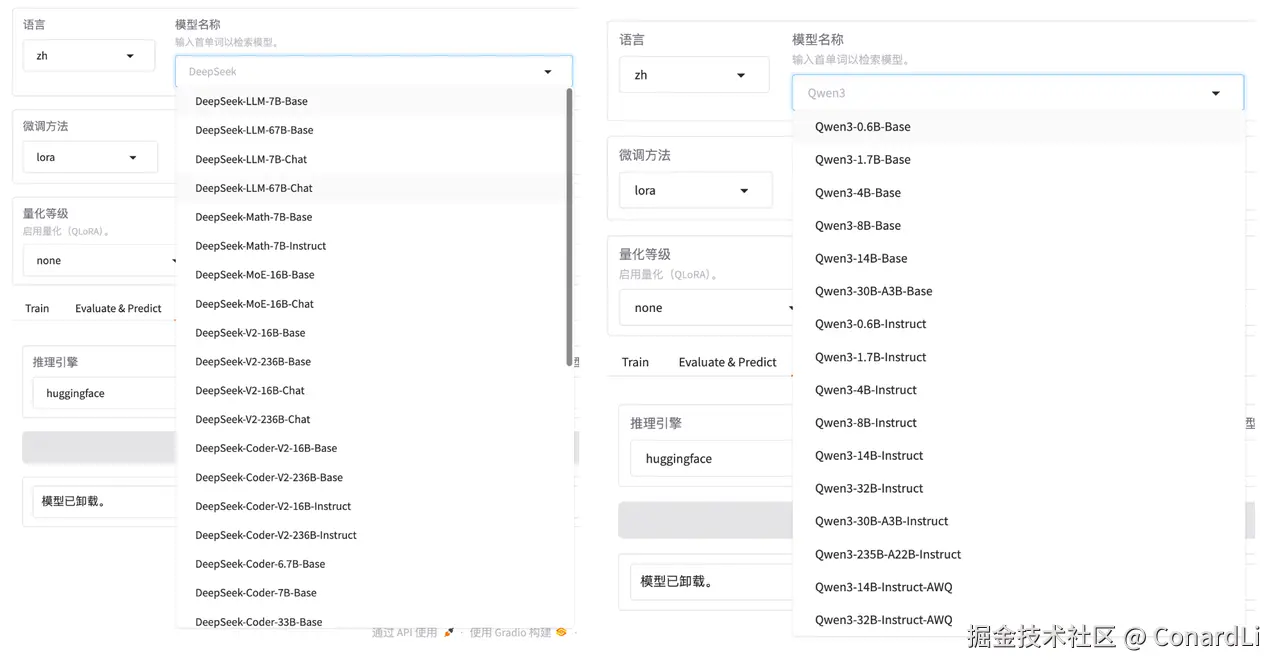
Task: Switch to Evaluate & Predict tab, Qwen3 panel
Action: pos(727,362)
